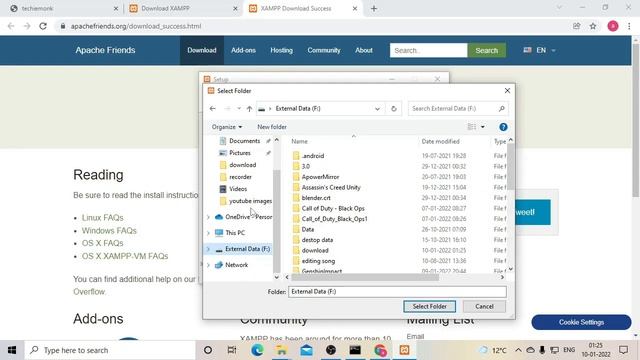The width and height of the screenshot is (640, 360).
Task: Expand OneDrive - Personal node
Action: (x=208, y=217)
